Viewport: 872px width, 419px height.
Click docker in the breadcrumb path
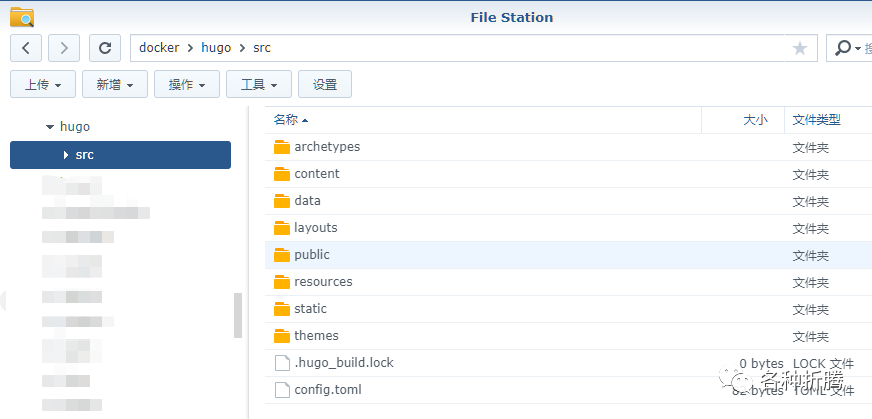click(x=159, y=48)
